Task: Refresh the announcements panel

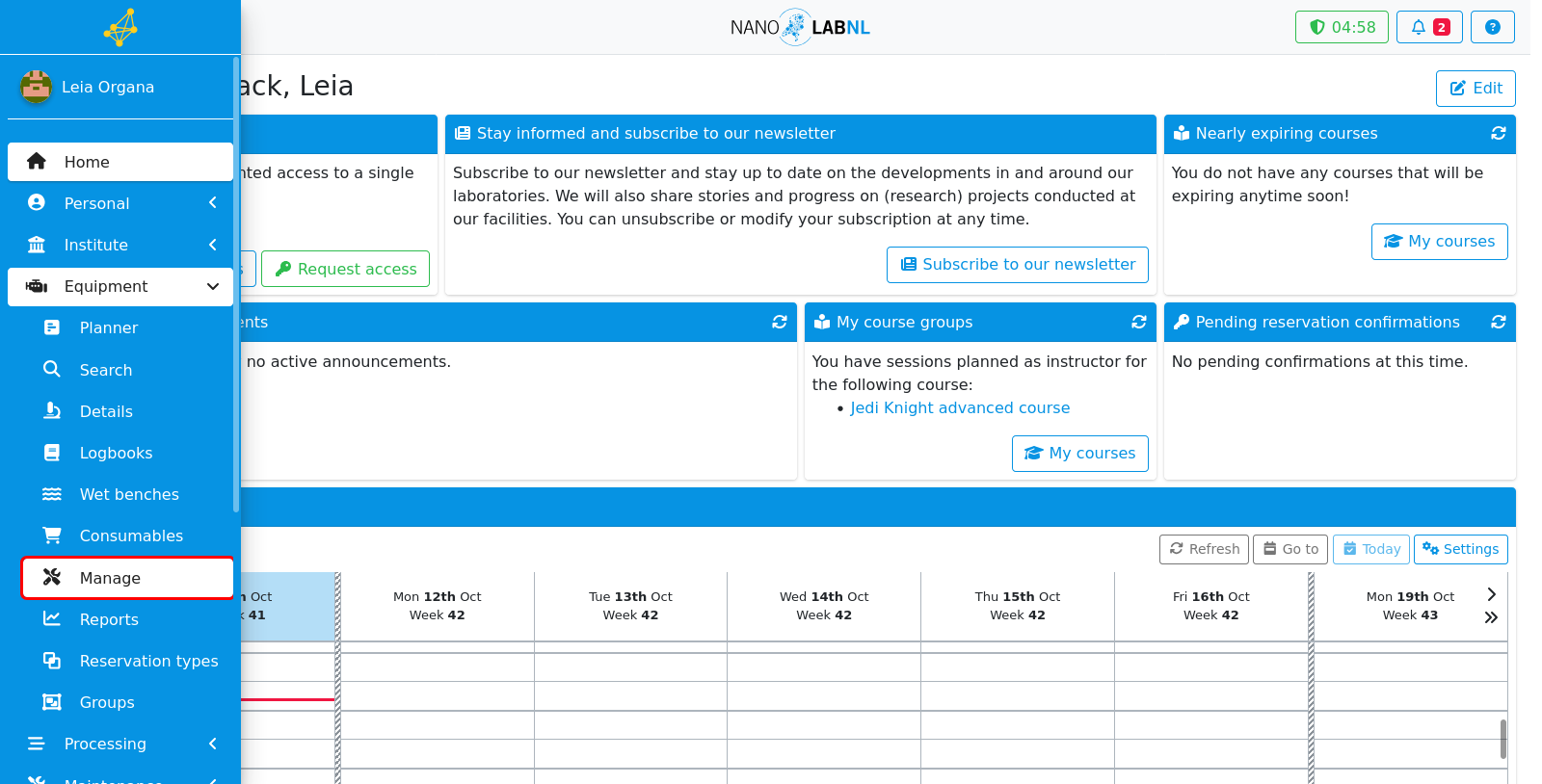Action: 780,323
